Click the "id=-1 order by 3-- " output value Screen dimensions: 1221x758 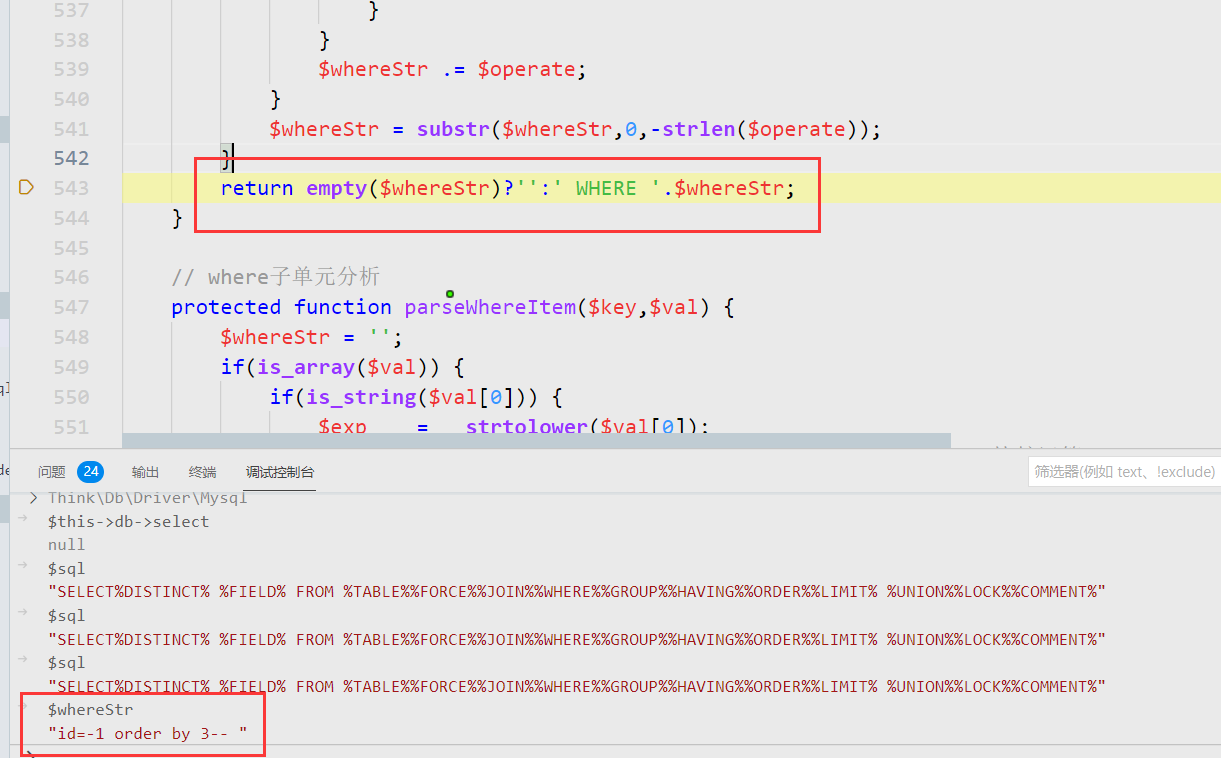(x=147, y=734)
